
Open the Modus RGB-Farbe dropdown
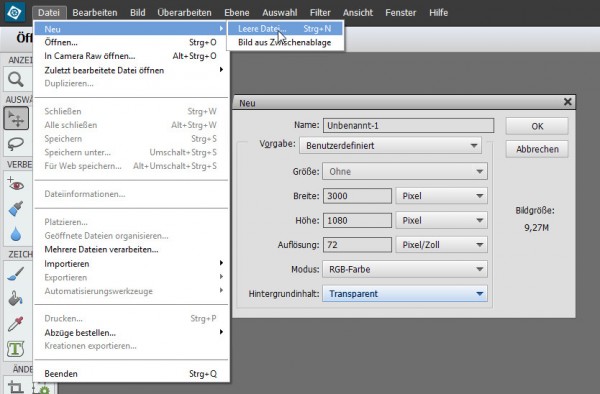pos(405,269)
